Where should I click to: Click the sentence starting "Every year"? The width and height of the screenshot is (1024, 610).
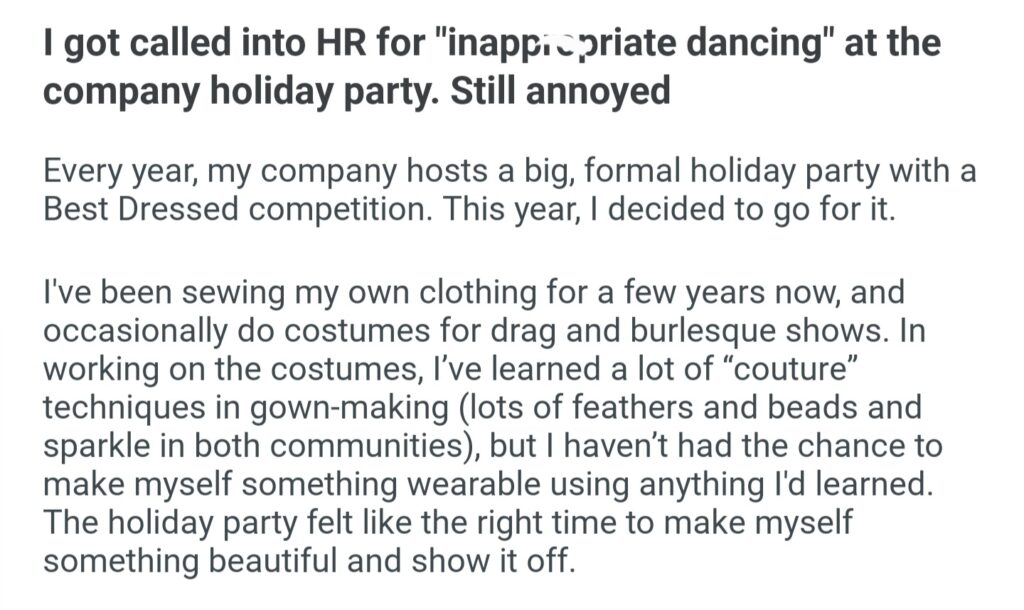(x=510, y=172)
